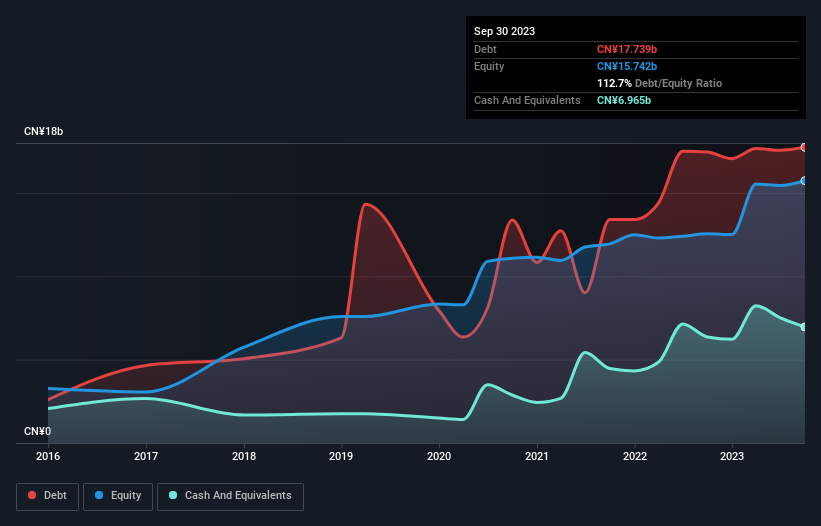Click the blue Equity legend dot
The height and width of the screenshot is (526, 821).
(x=99, y=495)
